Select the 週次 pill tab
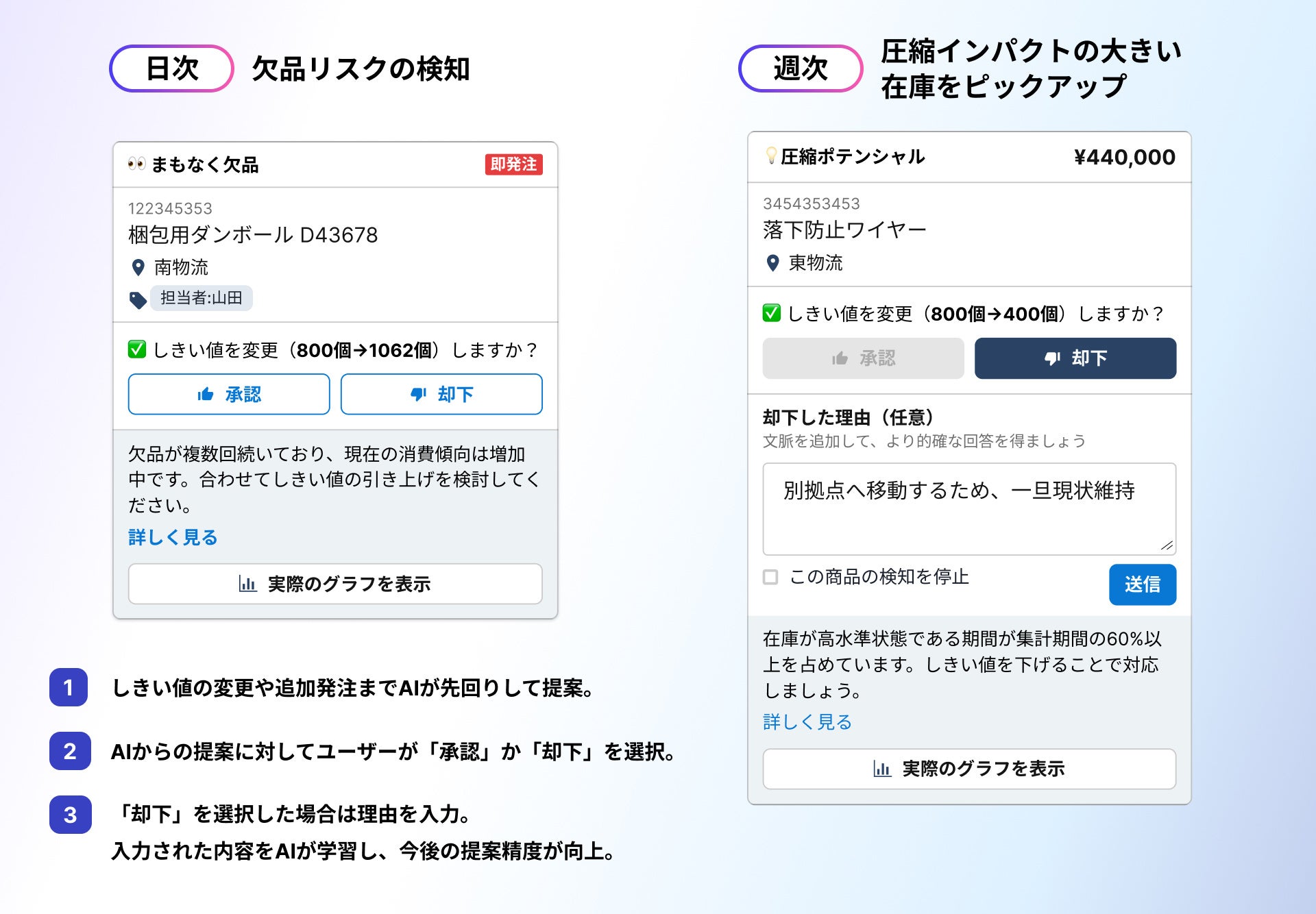 click(x=800, y=69)
